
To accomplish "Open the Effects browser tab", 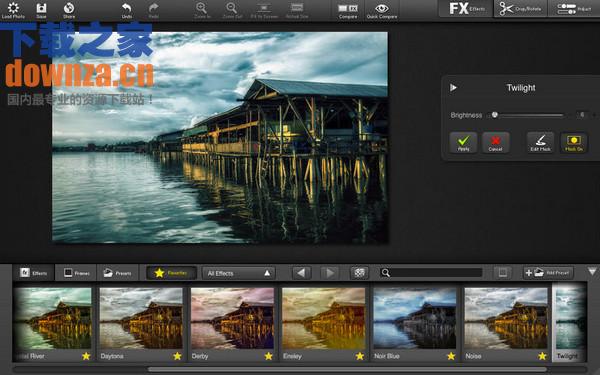I will point(34,273).
